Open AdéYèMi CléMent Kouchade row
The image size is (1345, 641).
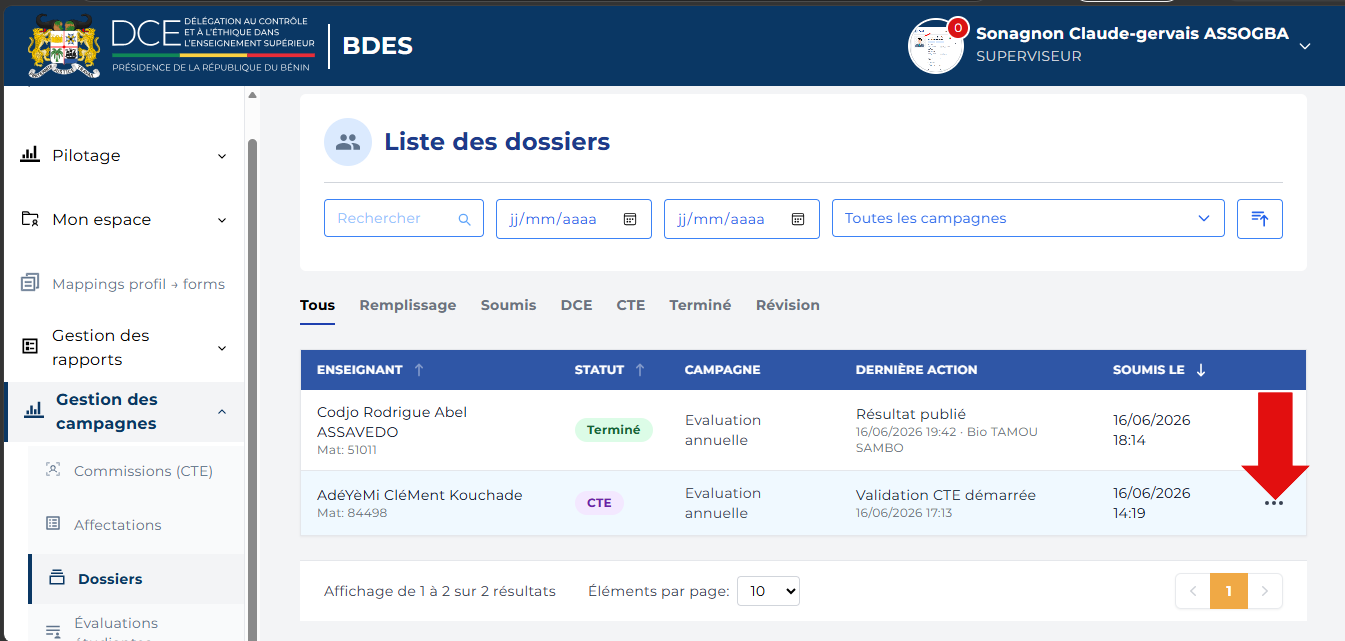pyautogui.click(x=803, y=503)
